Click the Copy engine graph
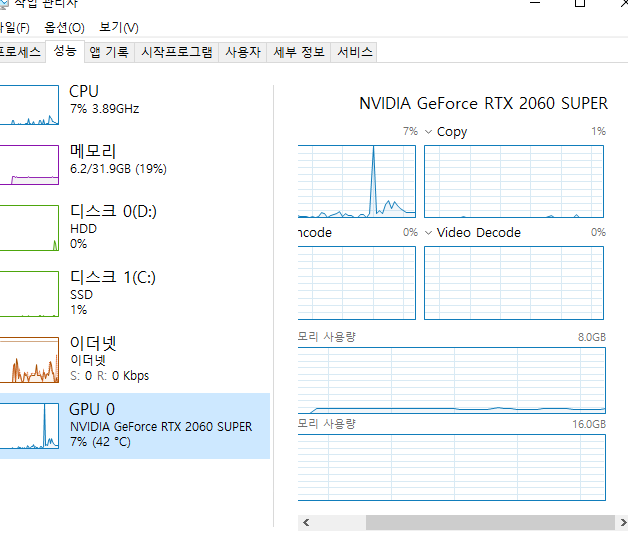This screenshot has height=541, width=628. point(514,181)
